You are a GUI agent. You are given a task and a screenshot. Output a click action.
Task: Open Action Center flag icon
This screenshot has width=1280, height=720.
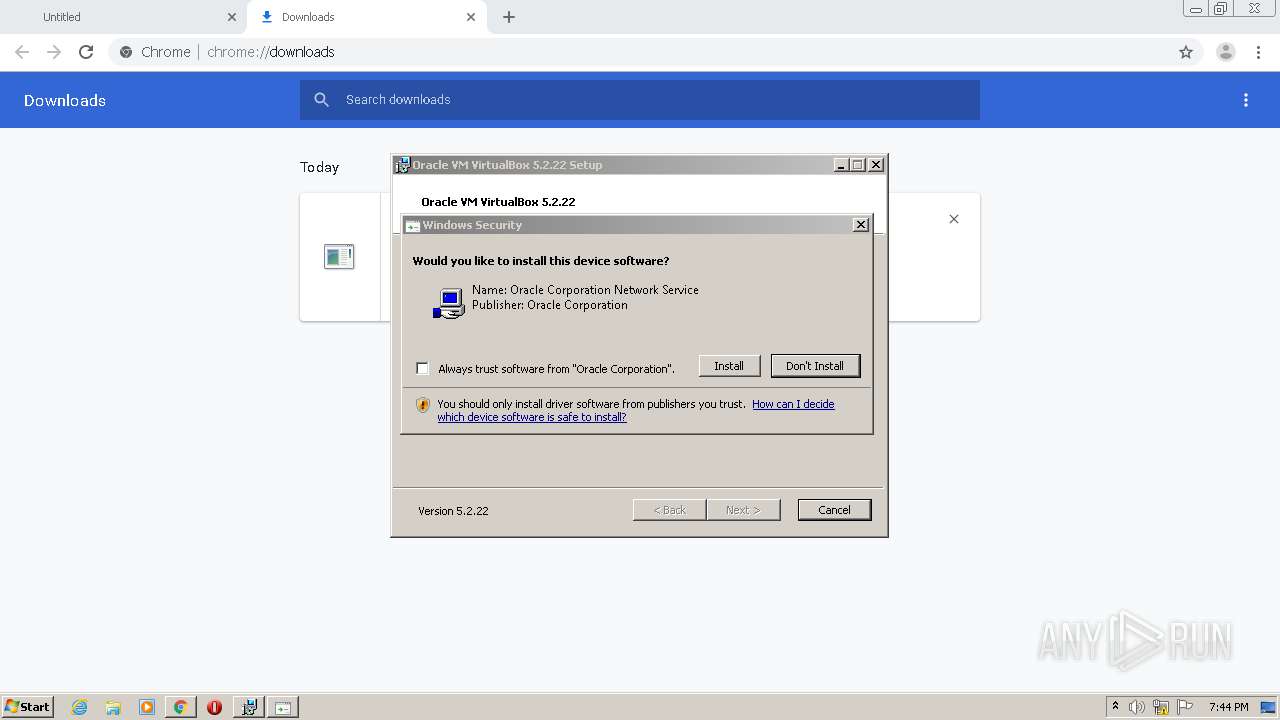(1185, 707)
